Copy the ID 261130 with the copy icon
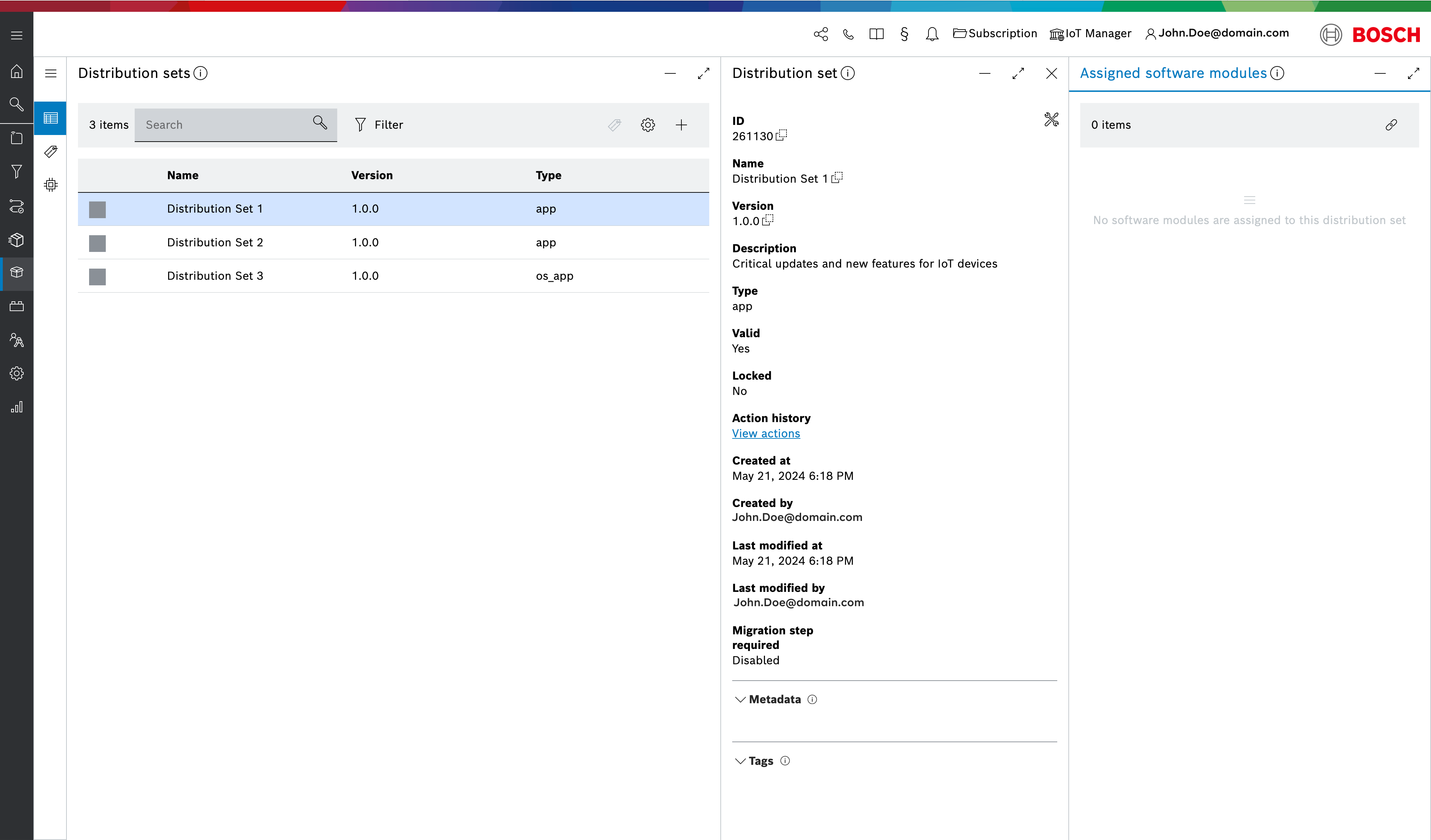 point(781,135)
